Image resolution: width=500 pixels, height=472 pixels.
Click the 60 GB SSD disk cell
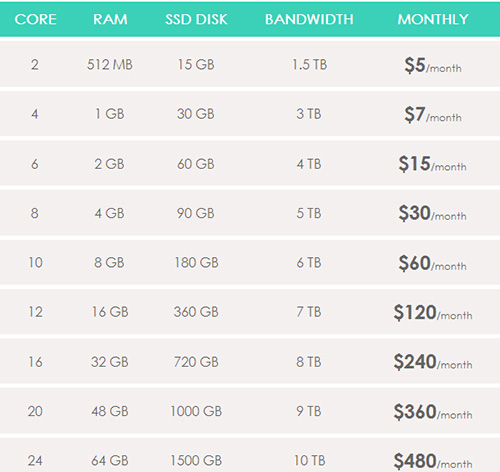[196, 164]
